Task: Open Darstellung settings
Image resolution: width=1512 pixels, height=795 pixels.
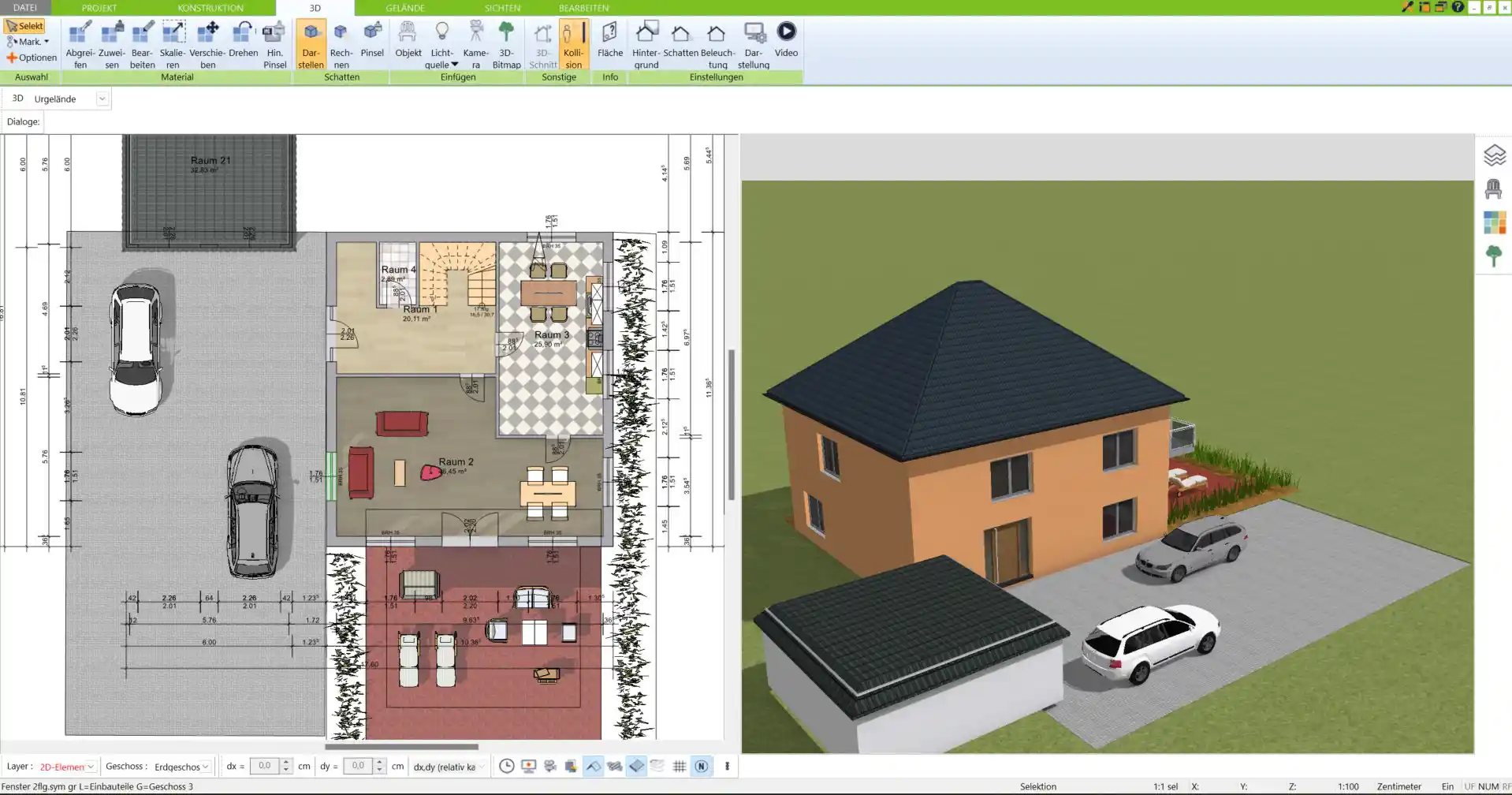Action: point(754,45)
